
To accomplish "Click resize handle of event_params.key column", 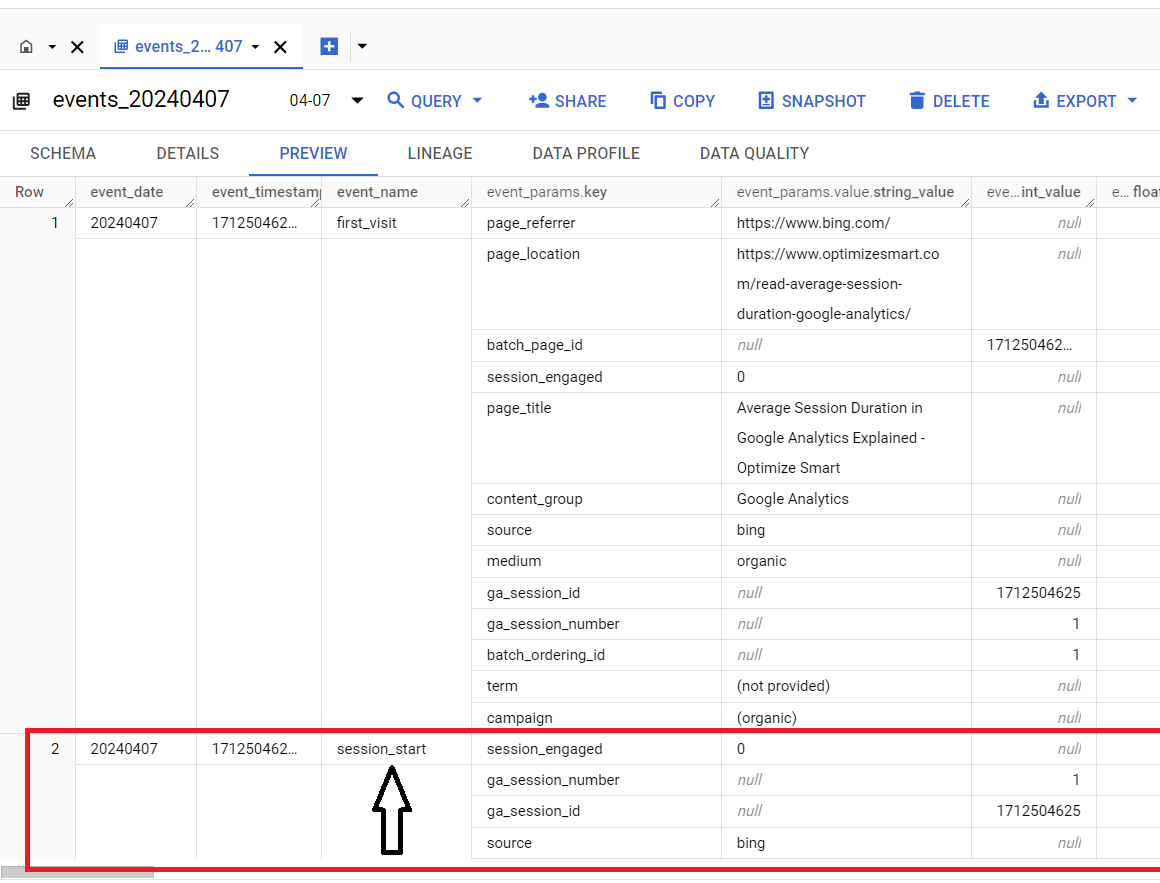I will click(x=715, y=203).
